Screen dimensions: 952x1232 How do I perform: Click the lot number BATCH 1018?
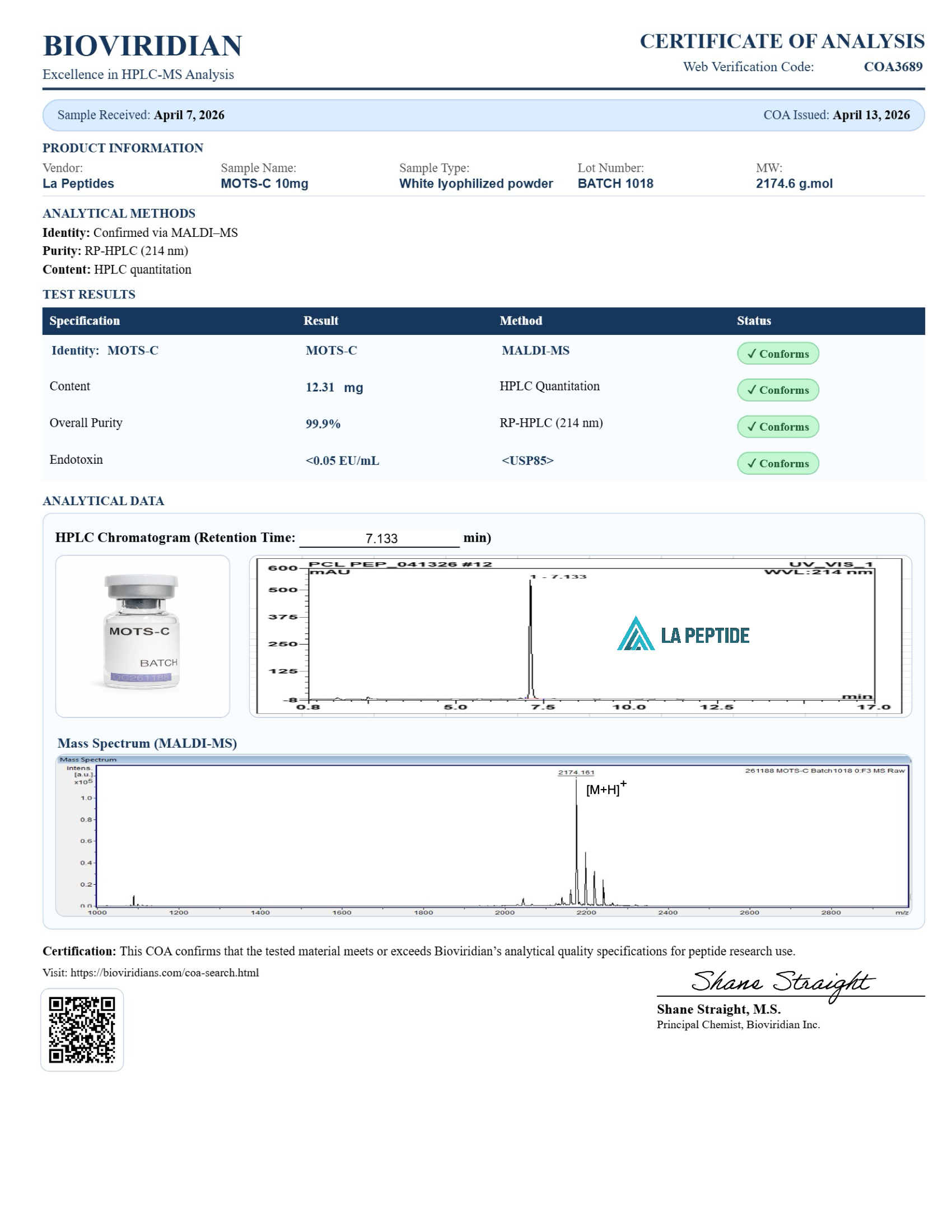615,183
